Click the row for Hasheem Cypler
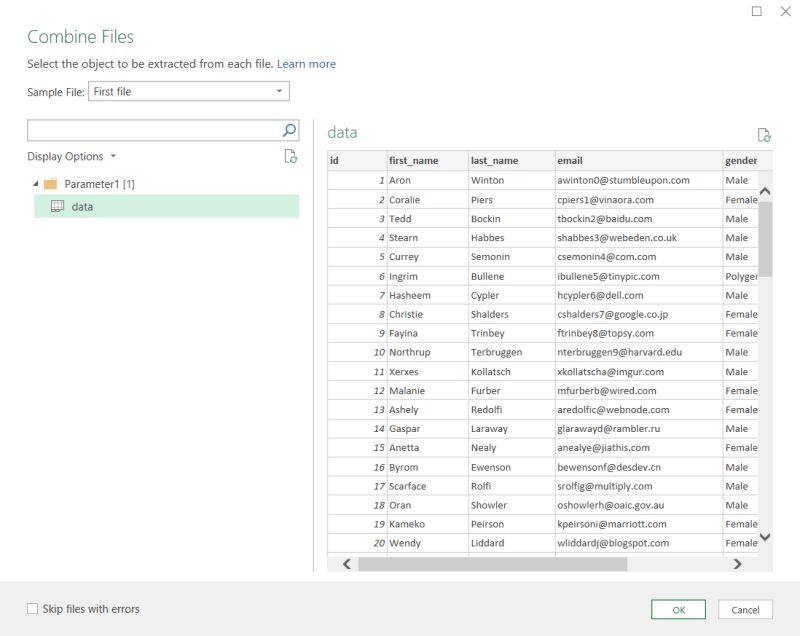 [500, 295]
